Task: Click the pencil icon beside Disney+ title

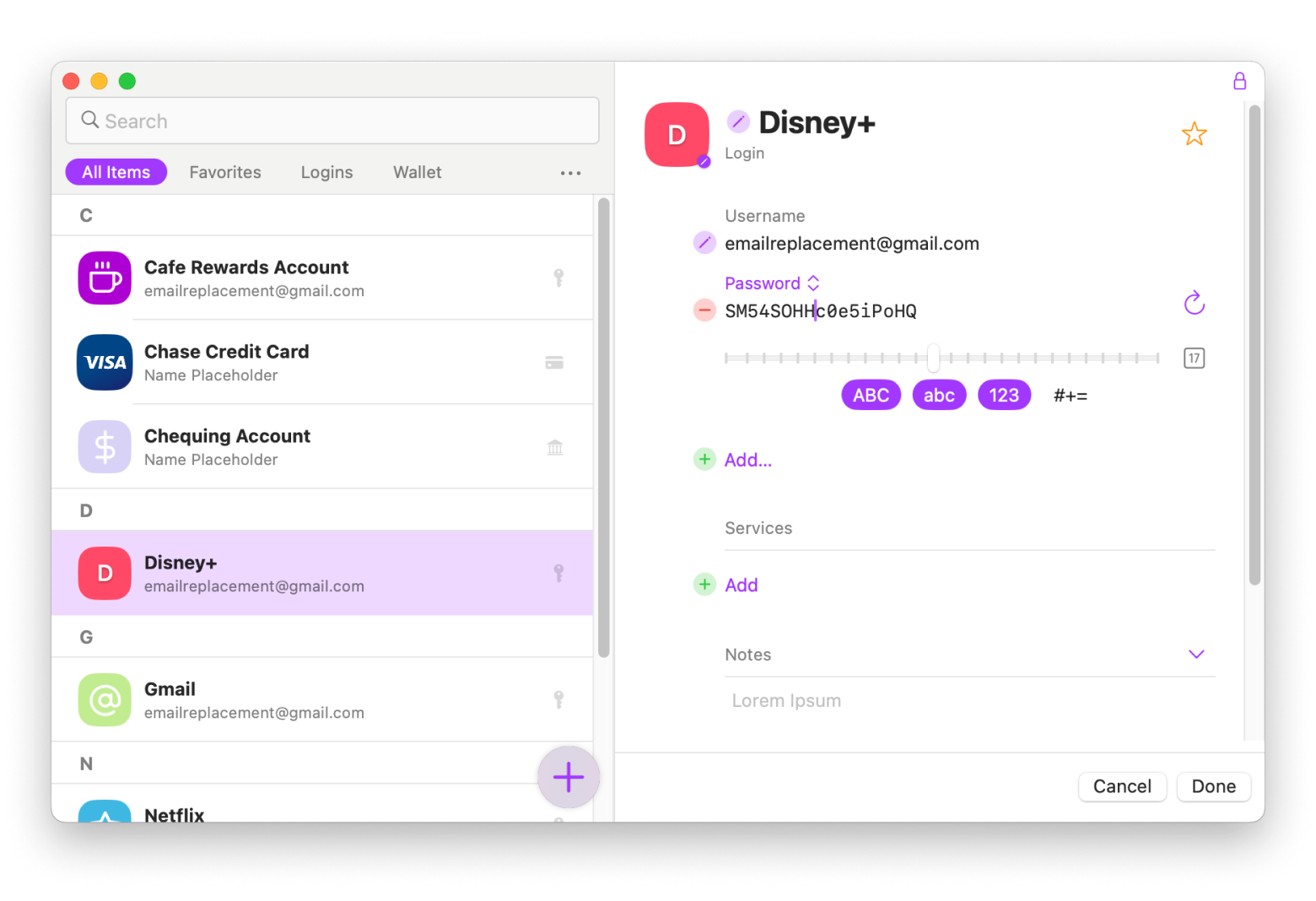Action: (738, 121)
